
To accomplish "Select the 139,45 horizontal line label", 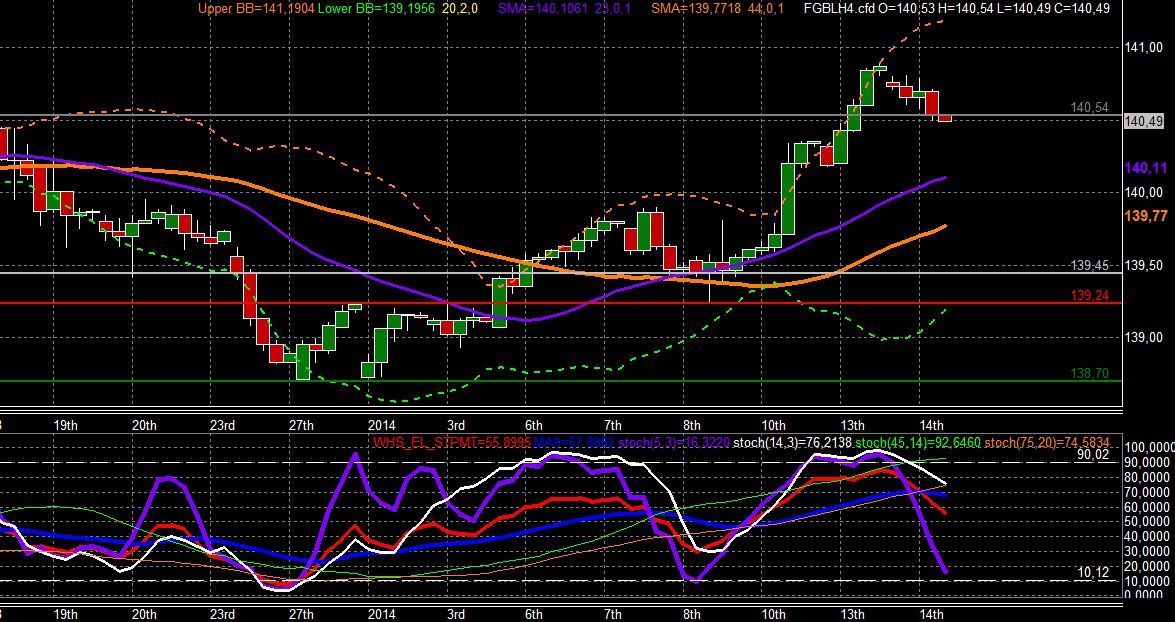I will (1090, 265).
